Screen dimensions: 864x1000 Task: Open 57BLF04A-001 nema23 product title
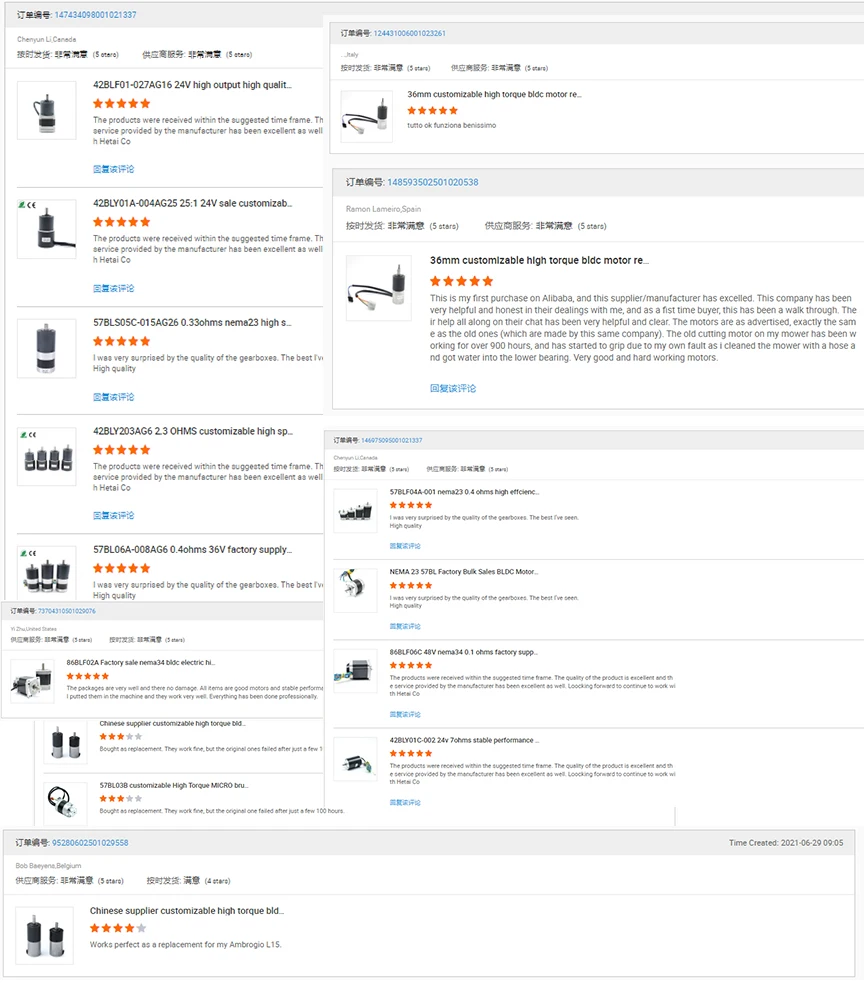pyautogui.click(x=464, y=492)
